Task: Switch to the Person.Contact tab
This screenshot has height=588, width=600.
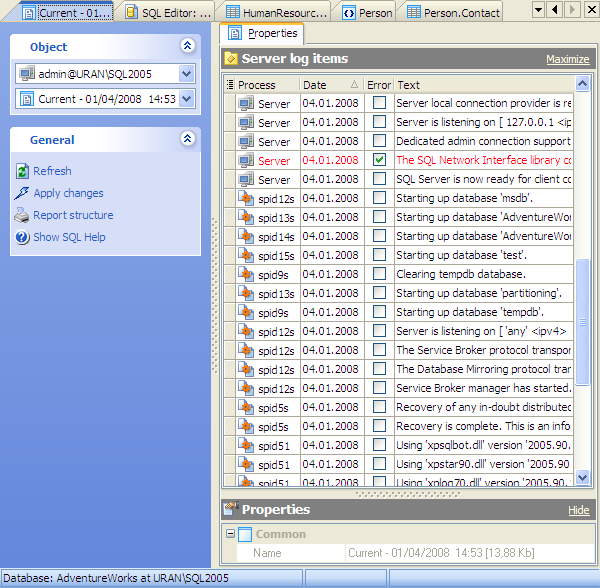Action: click(x=453, y=13)
